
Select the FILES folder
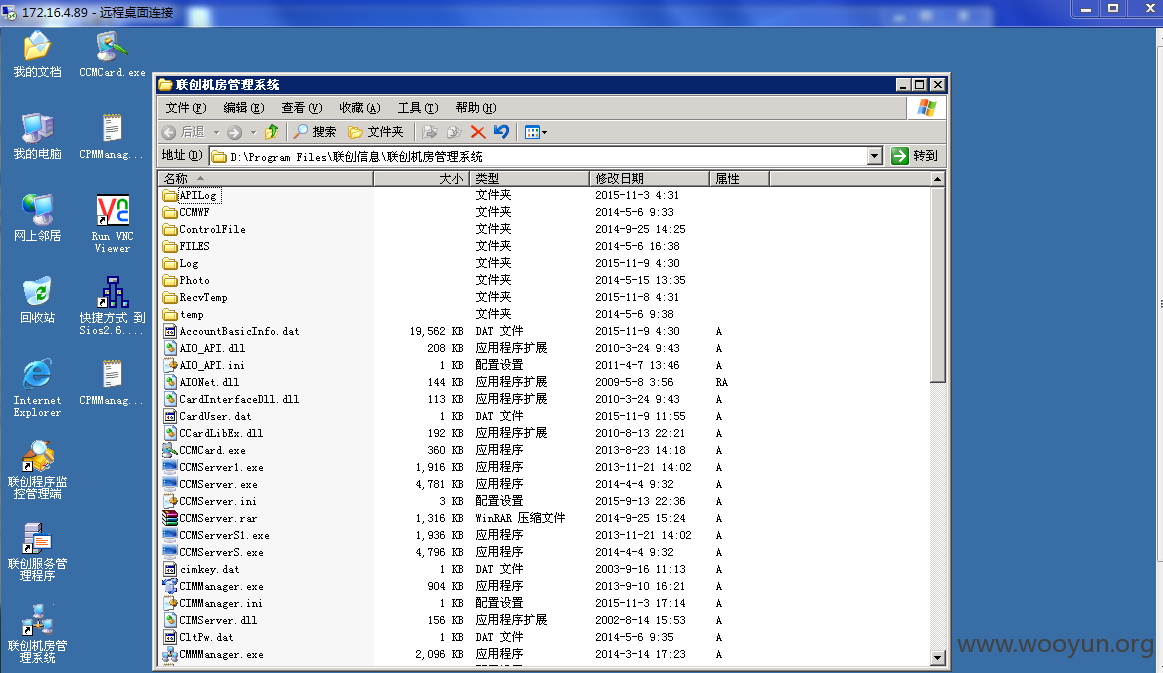[x=186, y=246]
